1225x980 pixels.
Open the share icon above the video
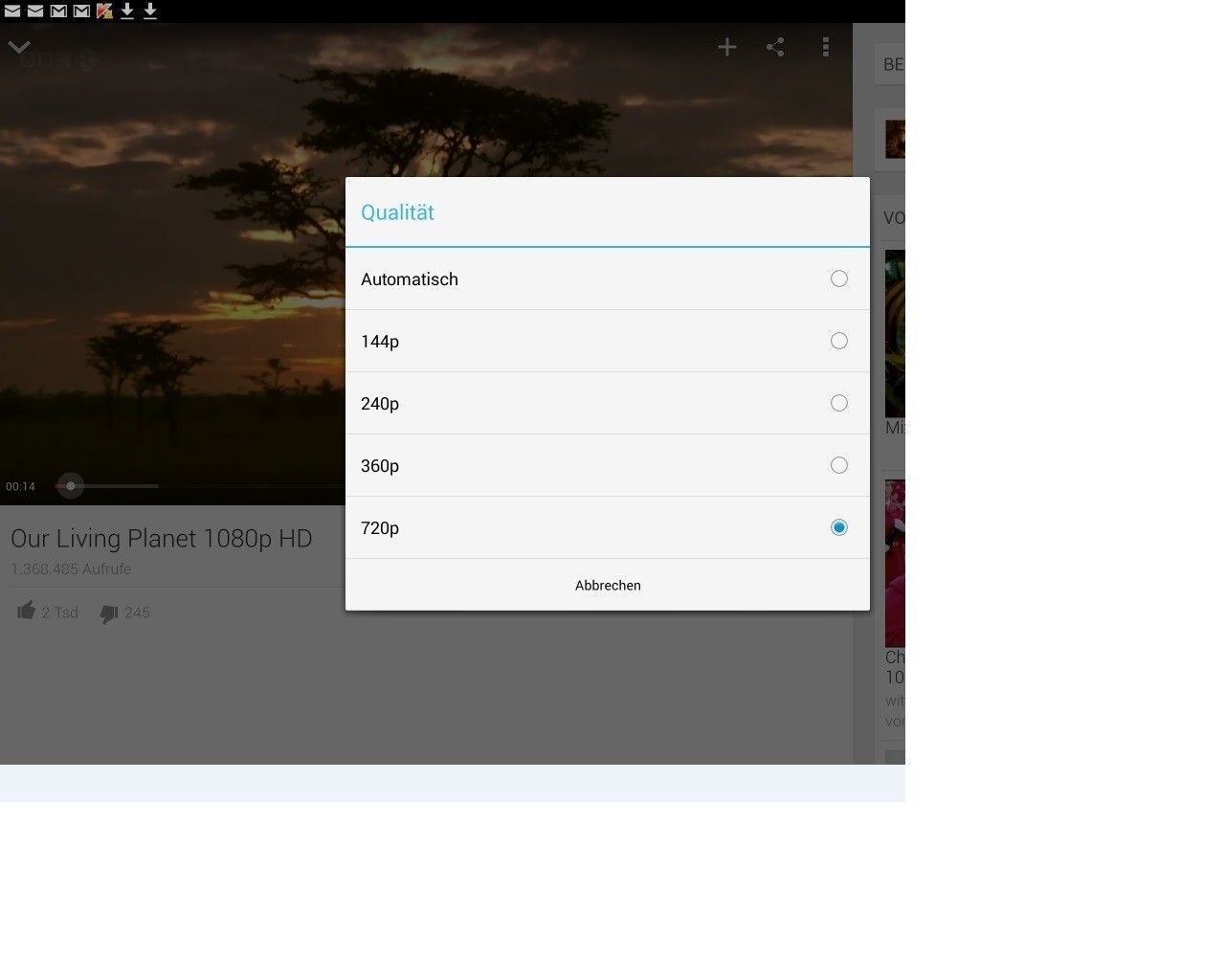click(776, 47)
